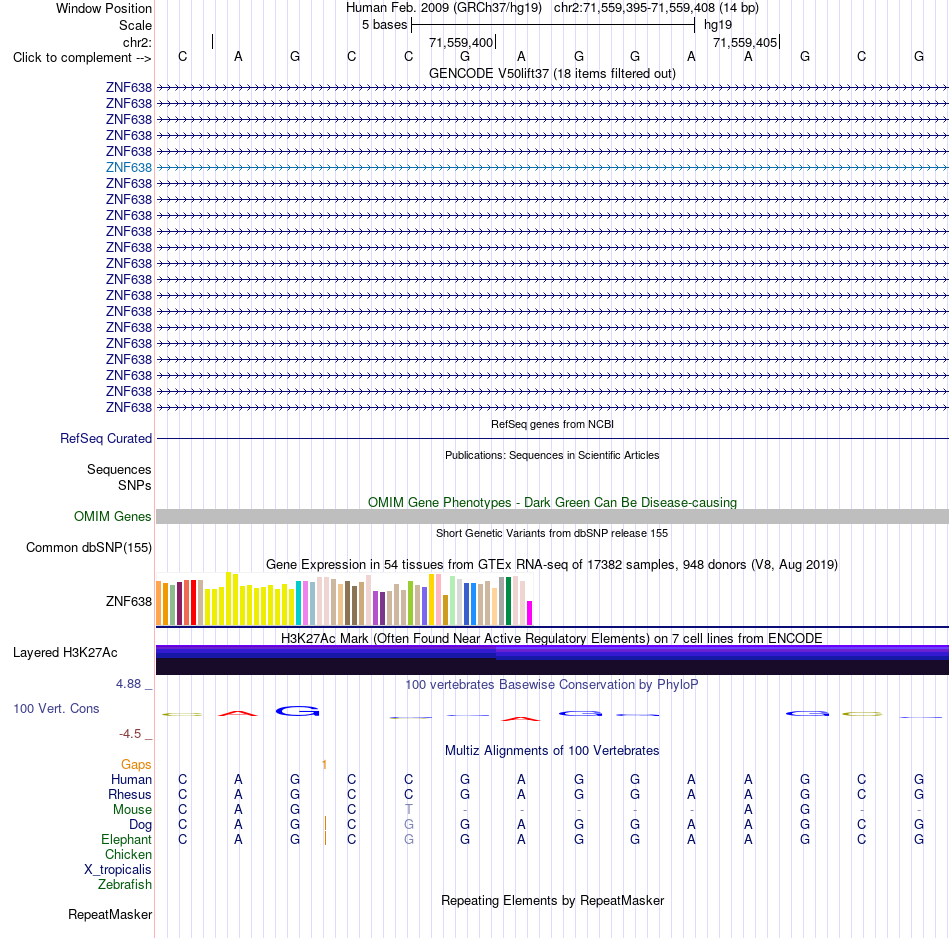This screenshot has width=950, height=938.
Task: Click the -4.5 lower PhyloP scale value
Action: pos(130,734)
